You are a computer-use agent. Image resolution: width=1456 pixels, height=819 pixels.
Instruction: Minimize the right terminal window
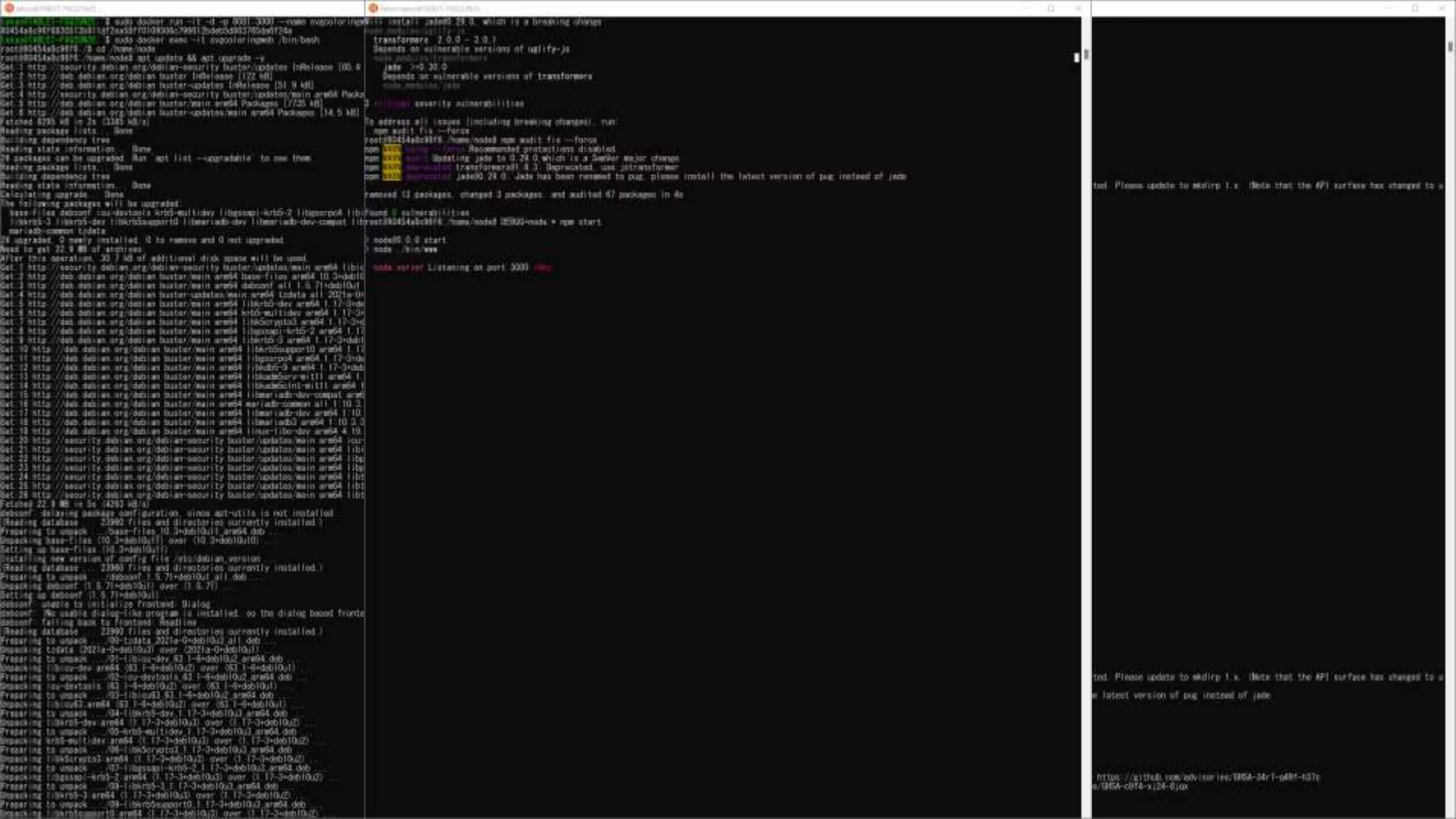(1390, 8)
